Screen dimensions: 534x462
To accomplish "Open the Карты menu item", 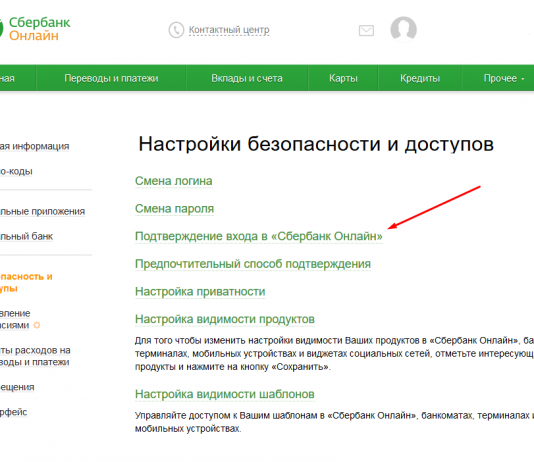I will pos(343,78).
